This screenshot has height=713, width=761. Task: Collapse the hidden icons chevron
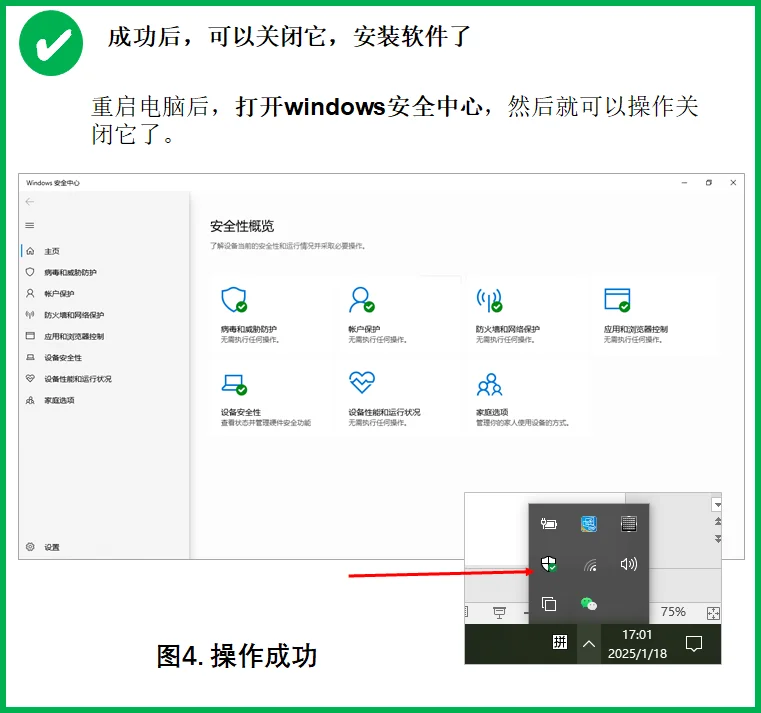pos(589,644)
